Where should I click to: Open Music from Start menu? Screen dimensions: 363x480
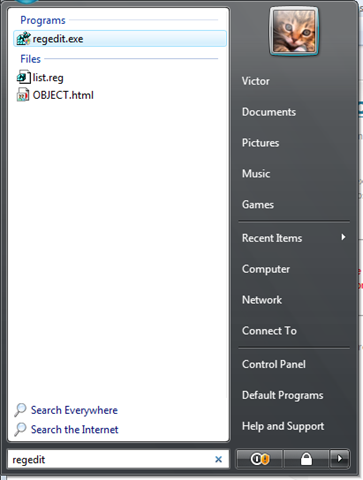(256, 174)
